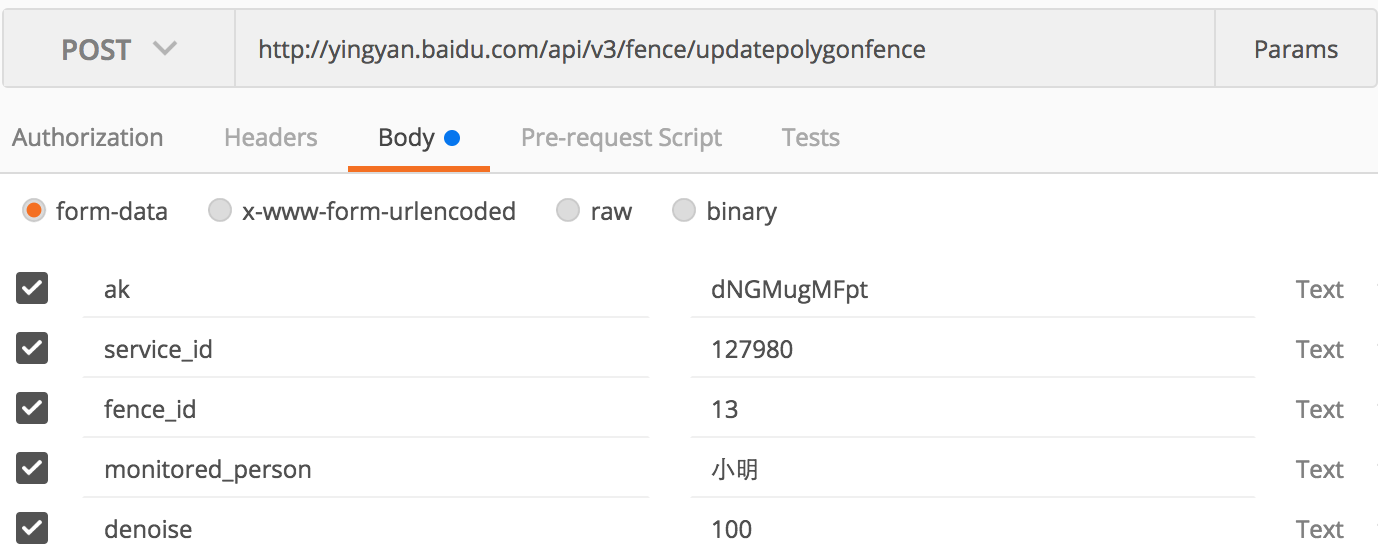The image size is (1378, 550).
Task: Open the POST method dropdown
Action: 119,50
